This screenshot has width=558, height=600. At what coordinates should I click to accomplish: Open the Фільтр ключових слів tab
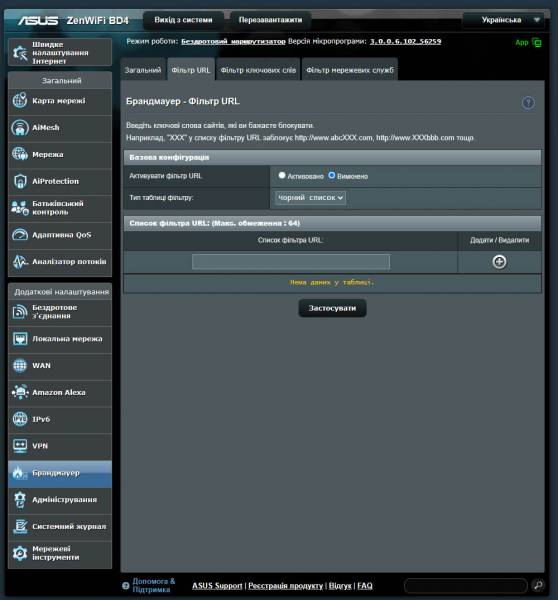pos(258,70)
